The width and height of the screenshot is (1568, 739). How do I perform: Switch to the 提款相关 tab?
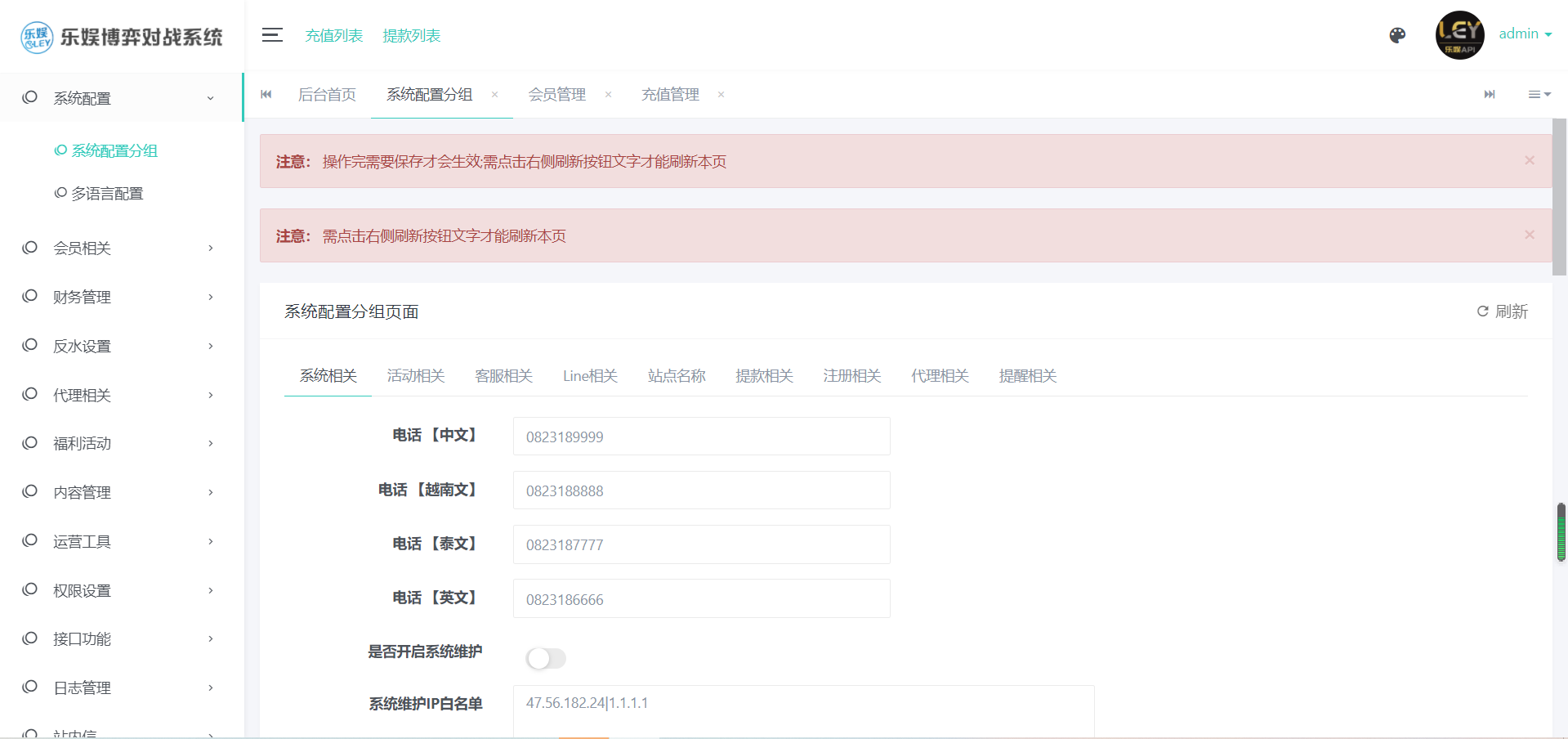pos(764,376)
